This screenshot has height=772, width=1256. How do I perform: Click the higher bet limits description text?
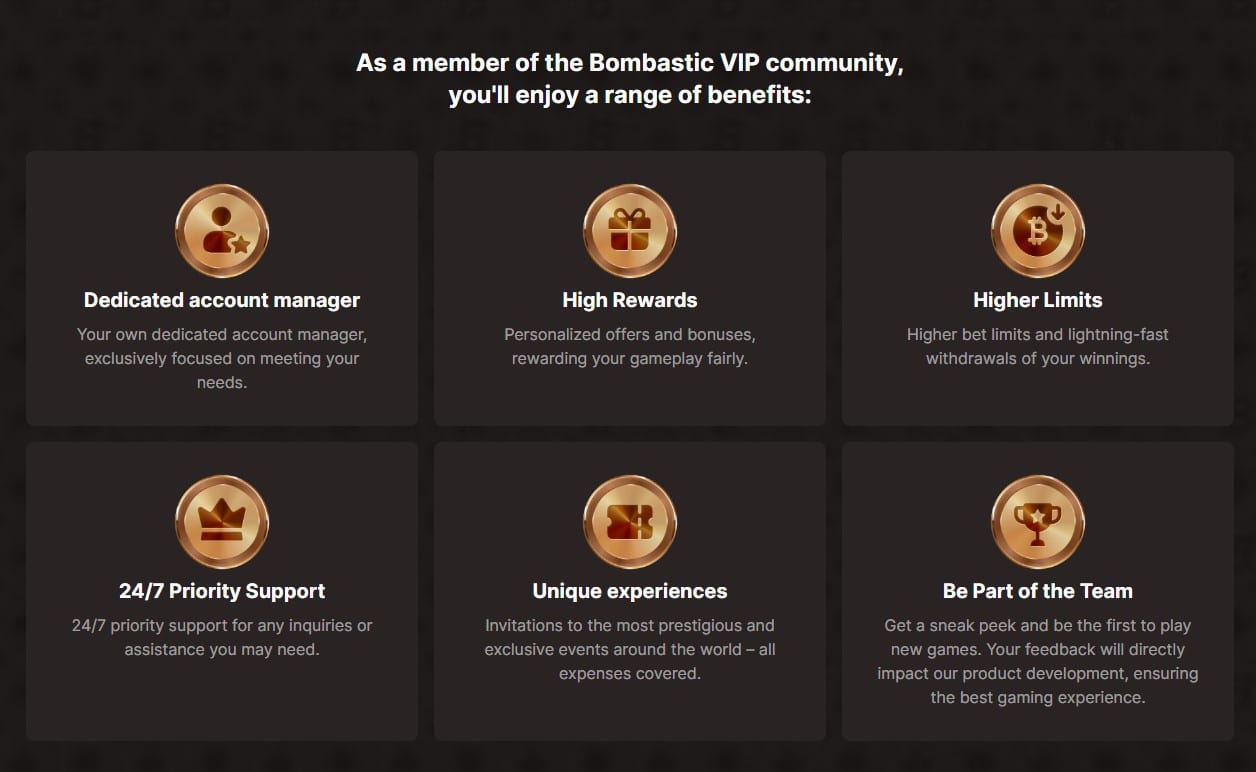pos(1038,346)
